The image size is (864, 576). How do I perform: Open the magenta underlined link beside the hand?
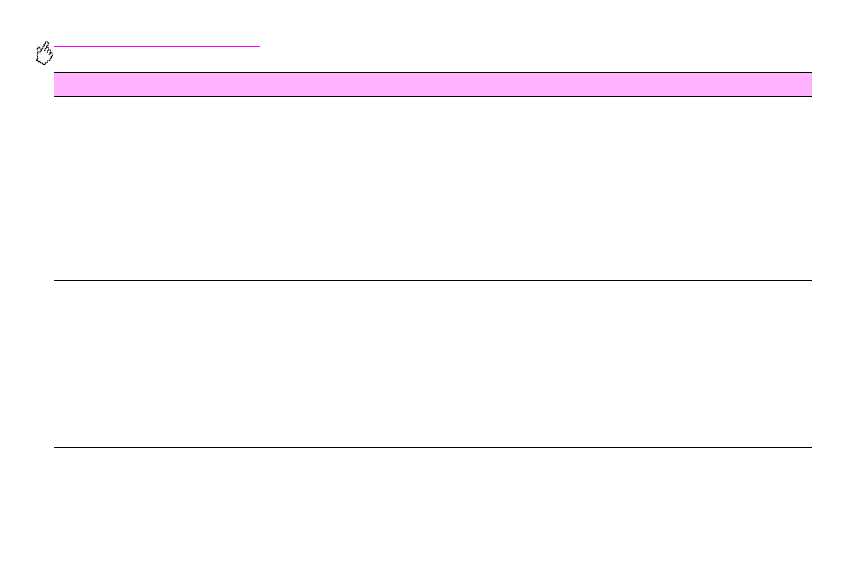coord(157,46)
